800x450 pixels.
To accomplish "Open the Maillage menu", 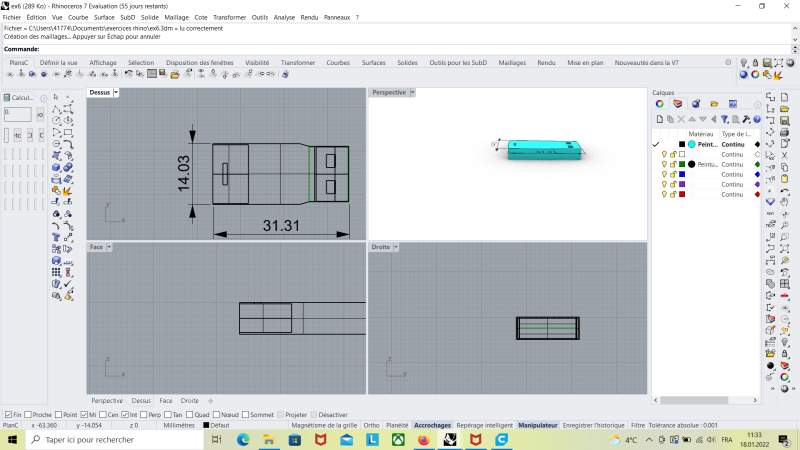I will [x=176, y=17].
